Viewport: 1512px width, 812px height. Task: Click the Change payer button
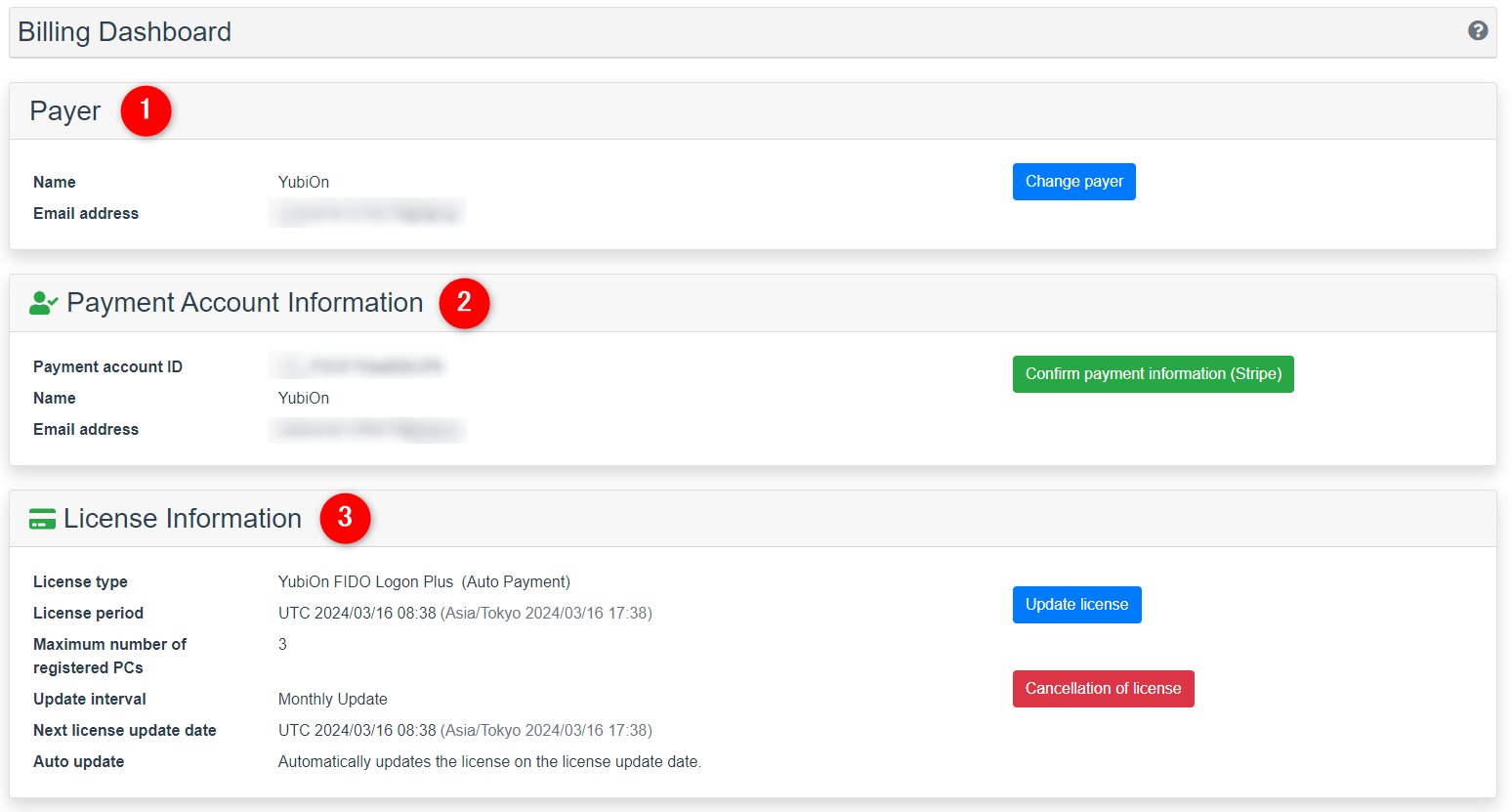pyautogui.click(x=1074, y=182)
